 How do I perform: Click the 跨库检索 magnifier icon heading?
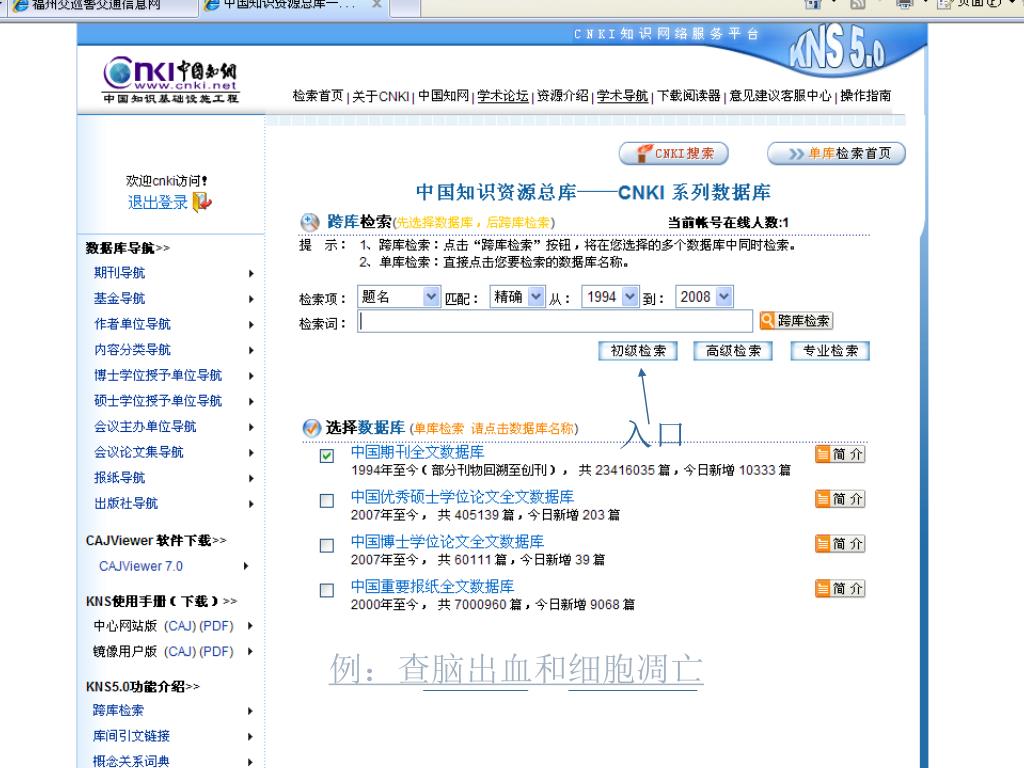tap(310, 223)
